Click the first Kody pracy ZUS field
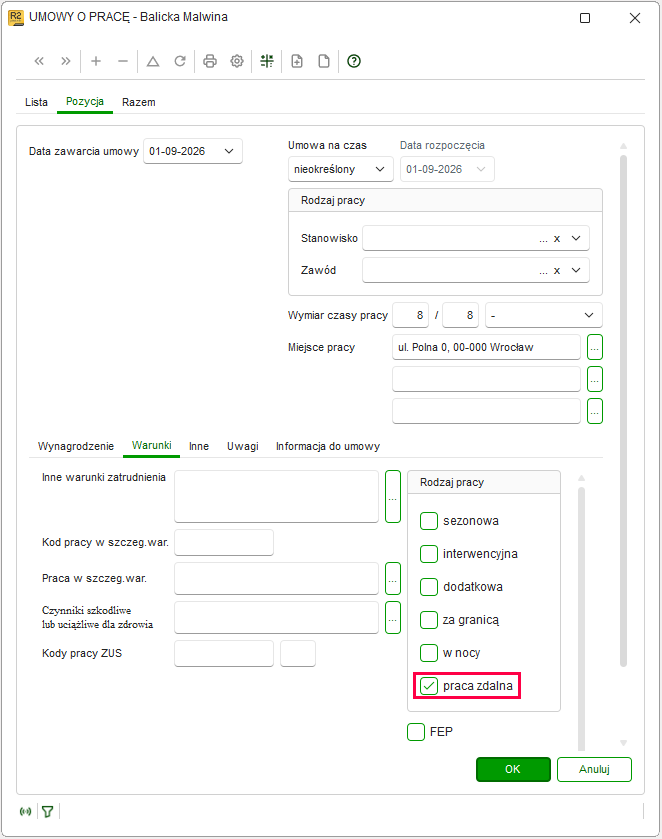 [x=224, y=653]
